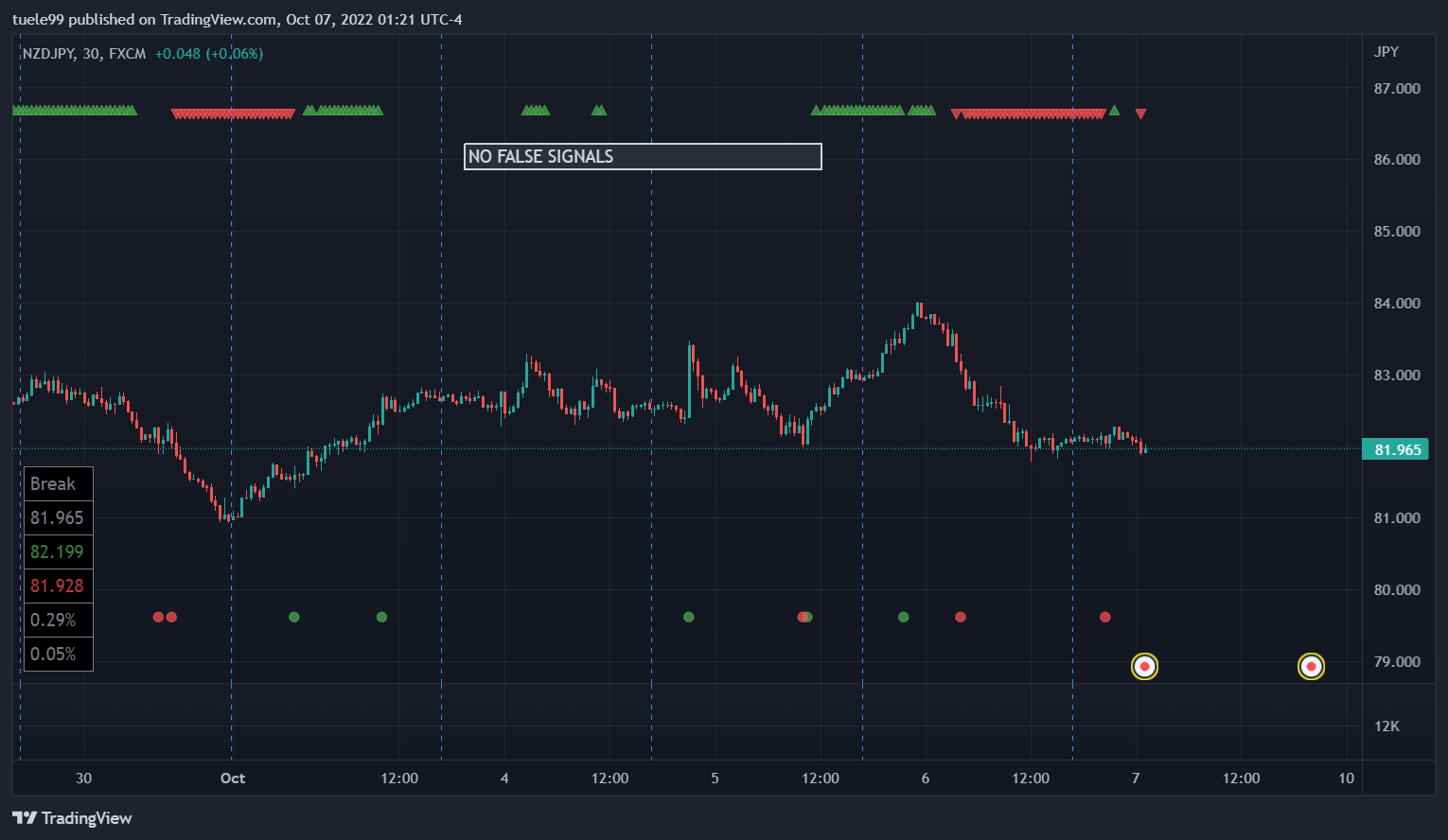Select the NO FALSE SIGNALS text box
The height and width of the screenshot is (840, 1448).
[x=643, y=157]
